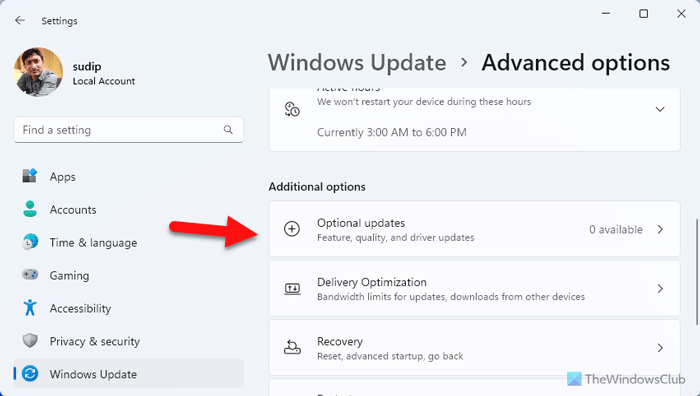
Task: Click the Recovery icon
Action: (x=292, y=347)
